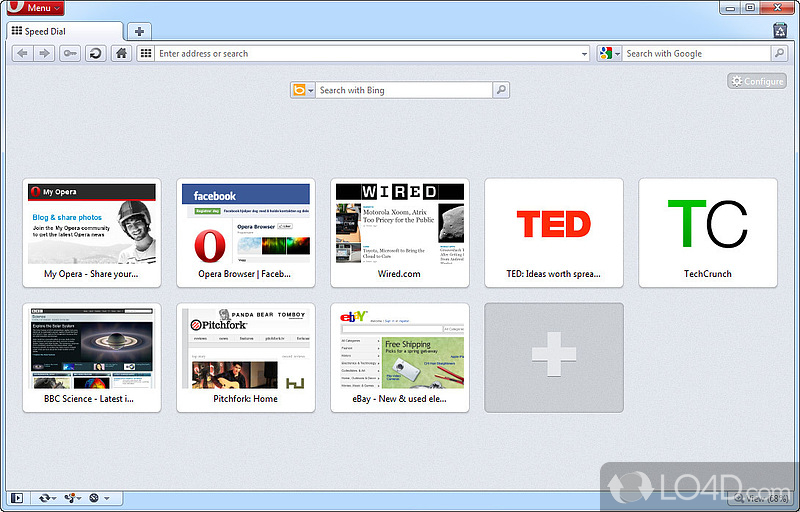Click the Bing search magnifier button
This screenshot has width=800, height=512.
tap(501, 90)
